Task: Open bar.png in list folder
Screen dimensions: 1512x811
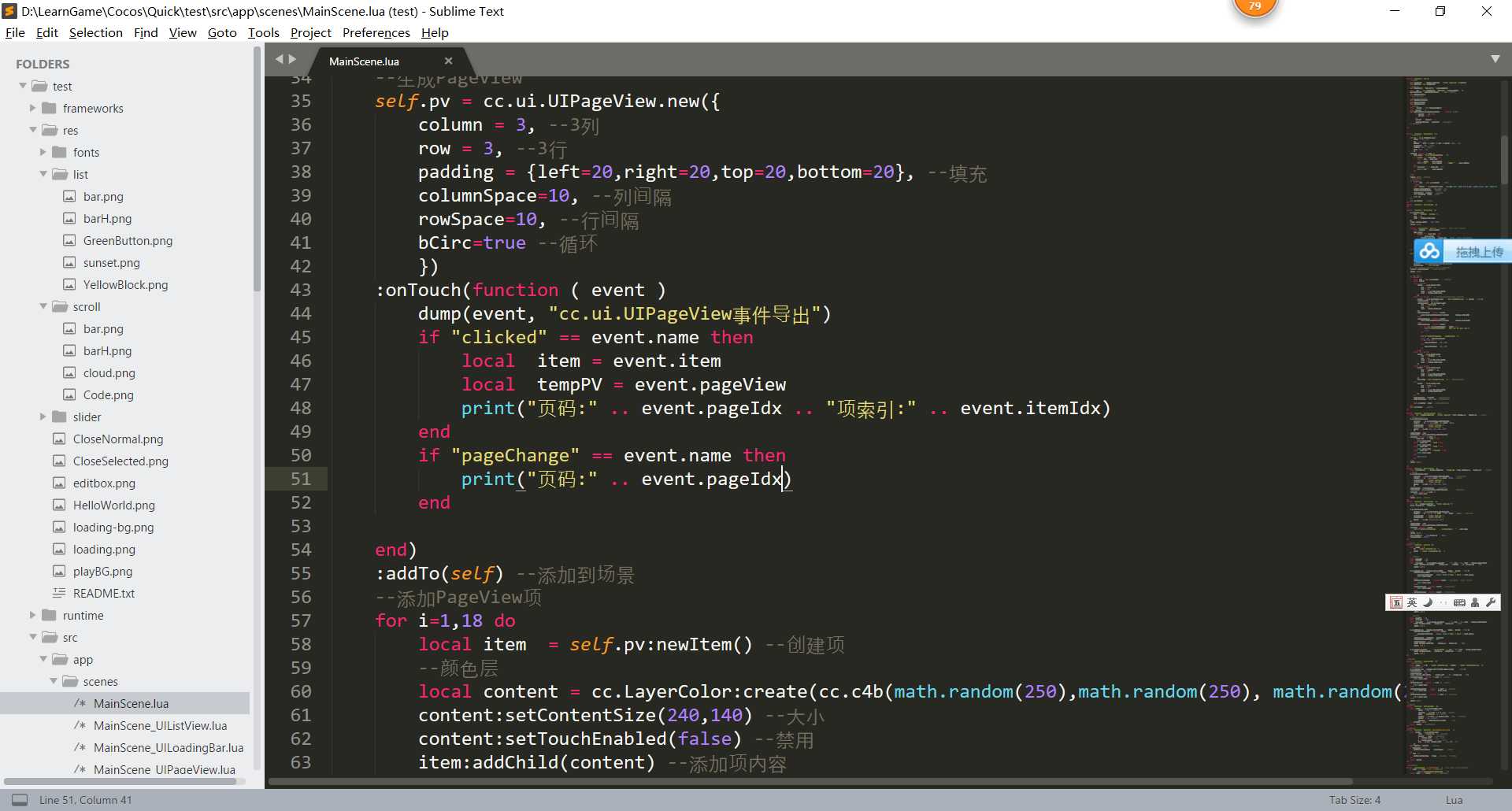Action: point(103,196)
